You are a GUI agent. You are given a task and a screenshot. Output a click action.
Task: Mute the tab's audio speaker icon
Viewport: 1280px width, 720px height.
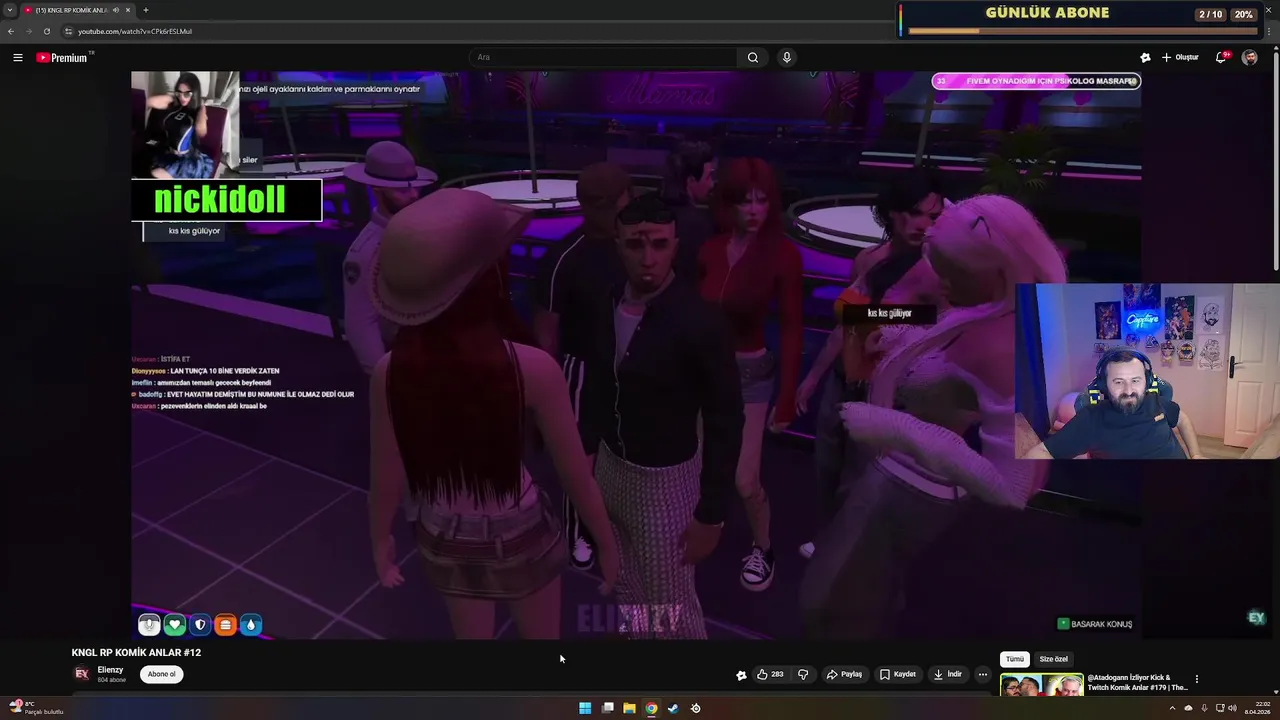116,10
